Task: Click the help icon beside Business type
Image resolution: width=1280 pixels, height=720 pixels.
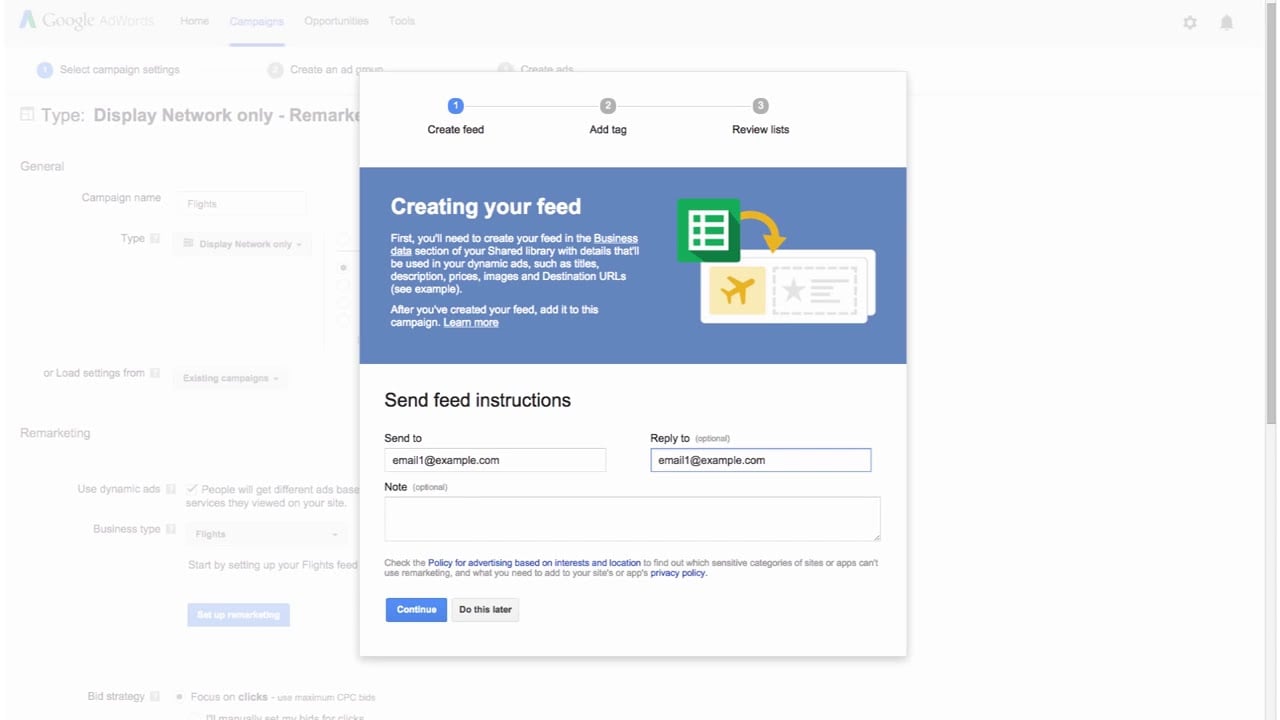Action: tap(170, 528)
